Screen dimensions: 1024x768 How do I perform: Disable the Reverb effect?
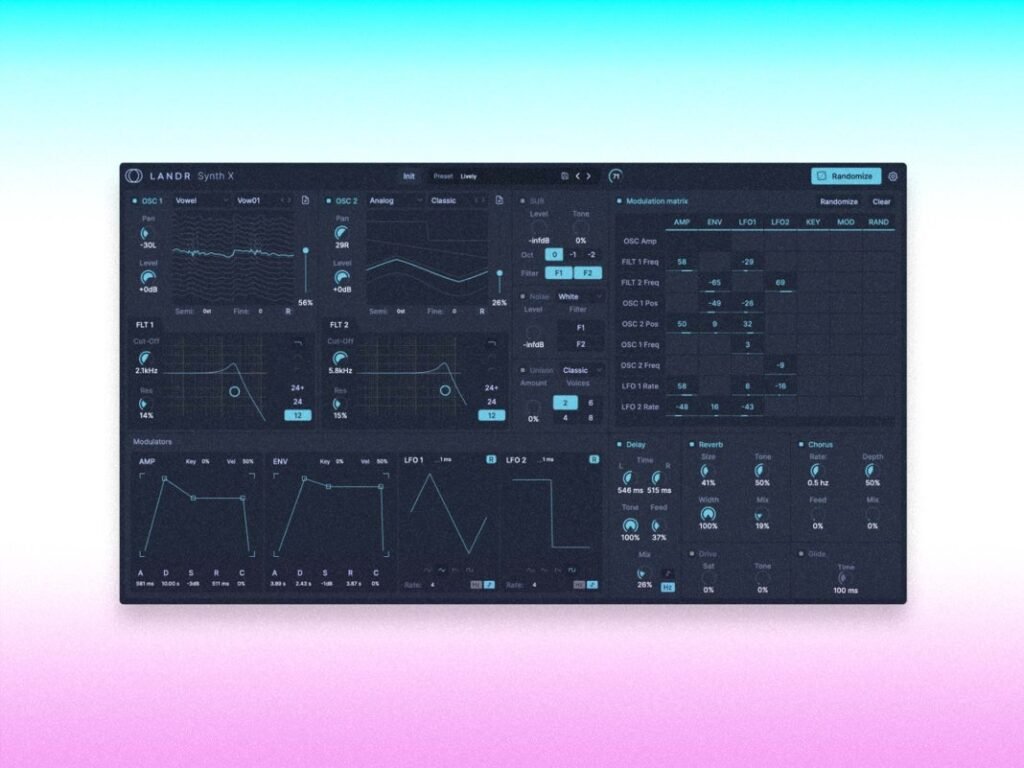click(692, 444)
